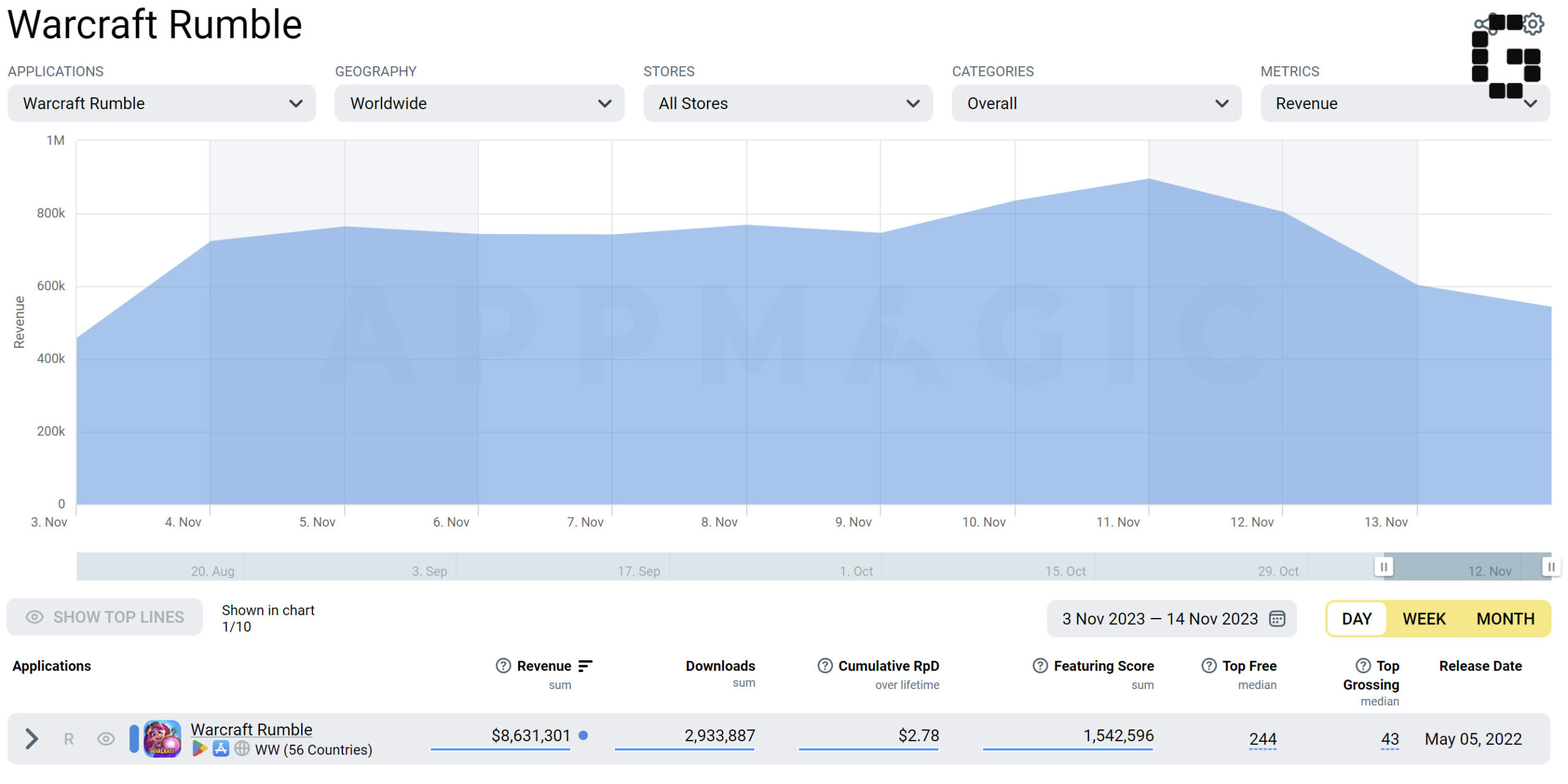Click the Featuring Score help icon

(x=1040, y=666)
